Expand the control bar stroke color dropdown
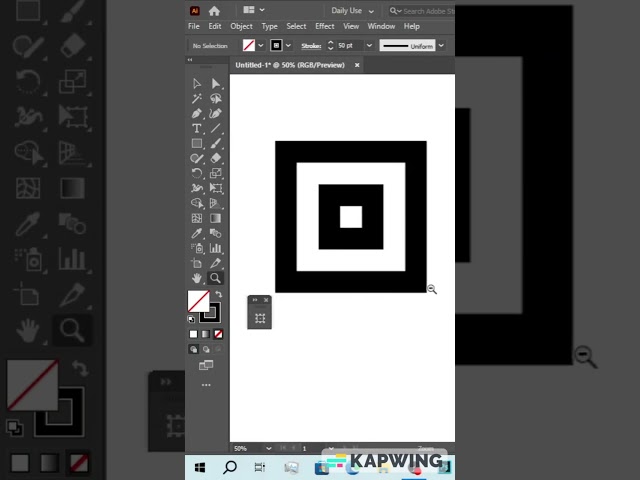The image size is (640, 480). 288,45
